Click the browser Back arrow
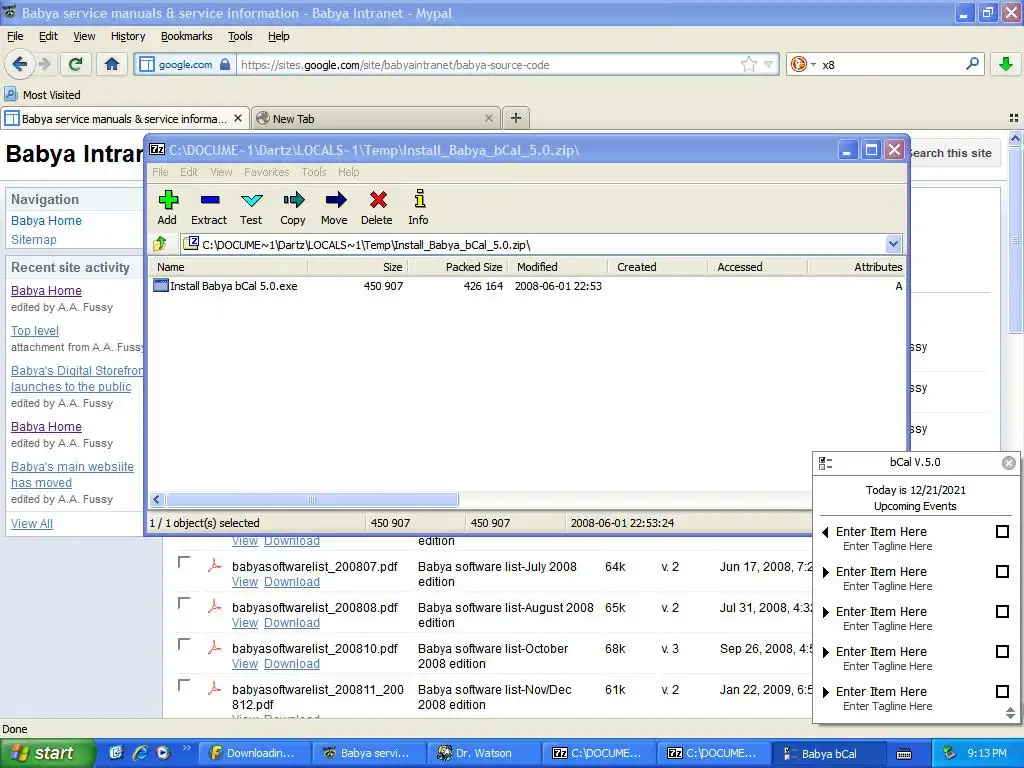 click(x=18, y=64)
